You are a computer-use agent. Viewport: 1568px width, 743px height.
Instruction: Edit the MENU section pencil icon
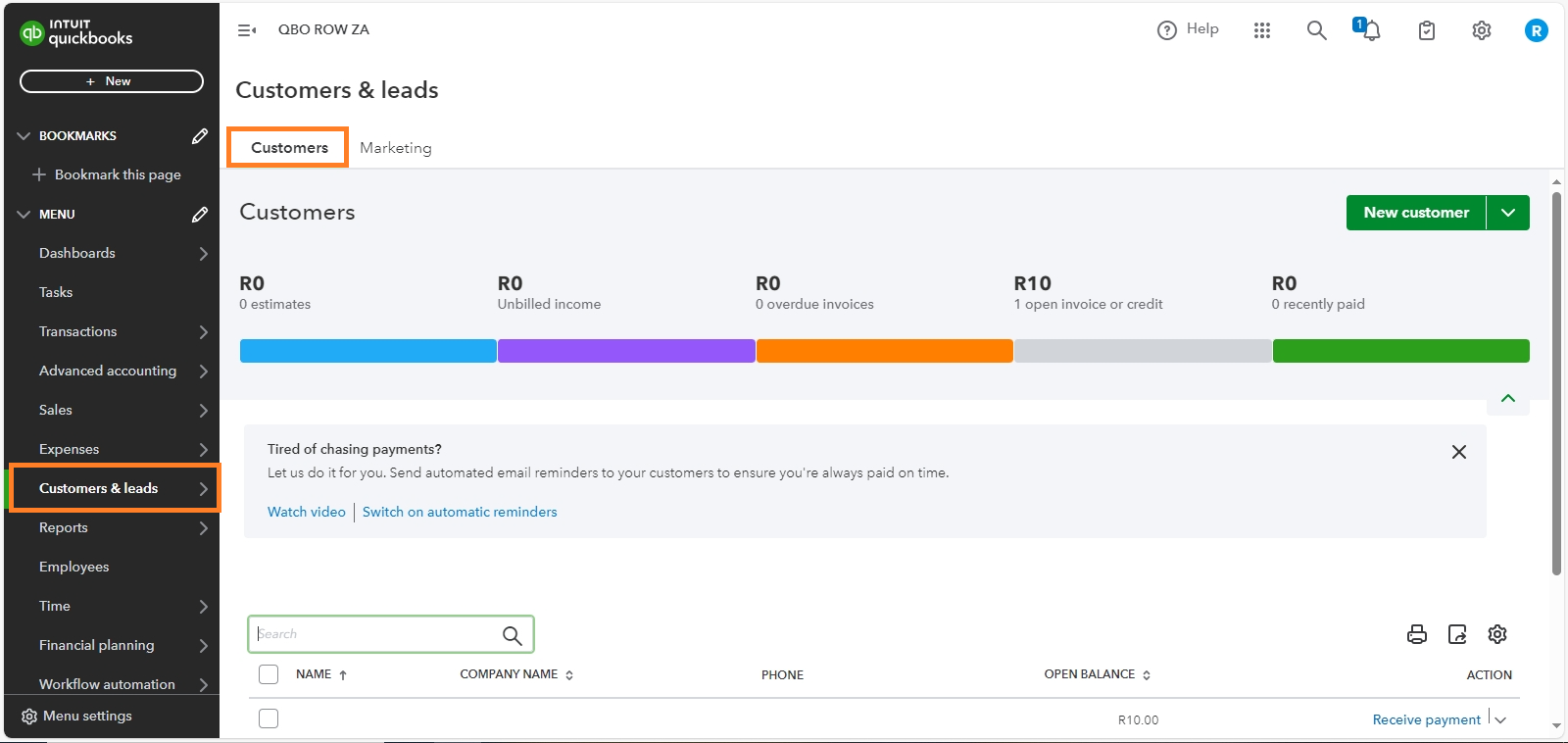(200, 215)
